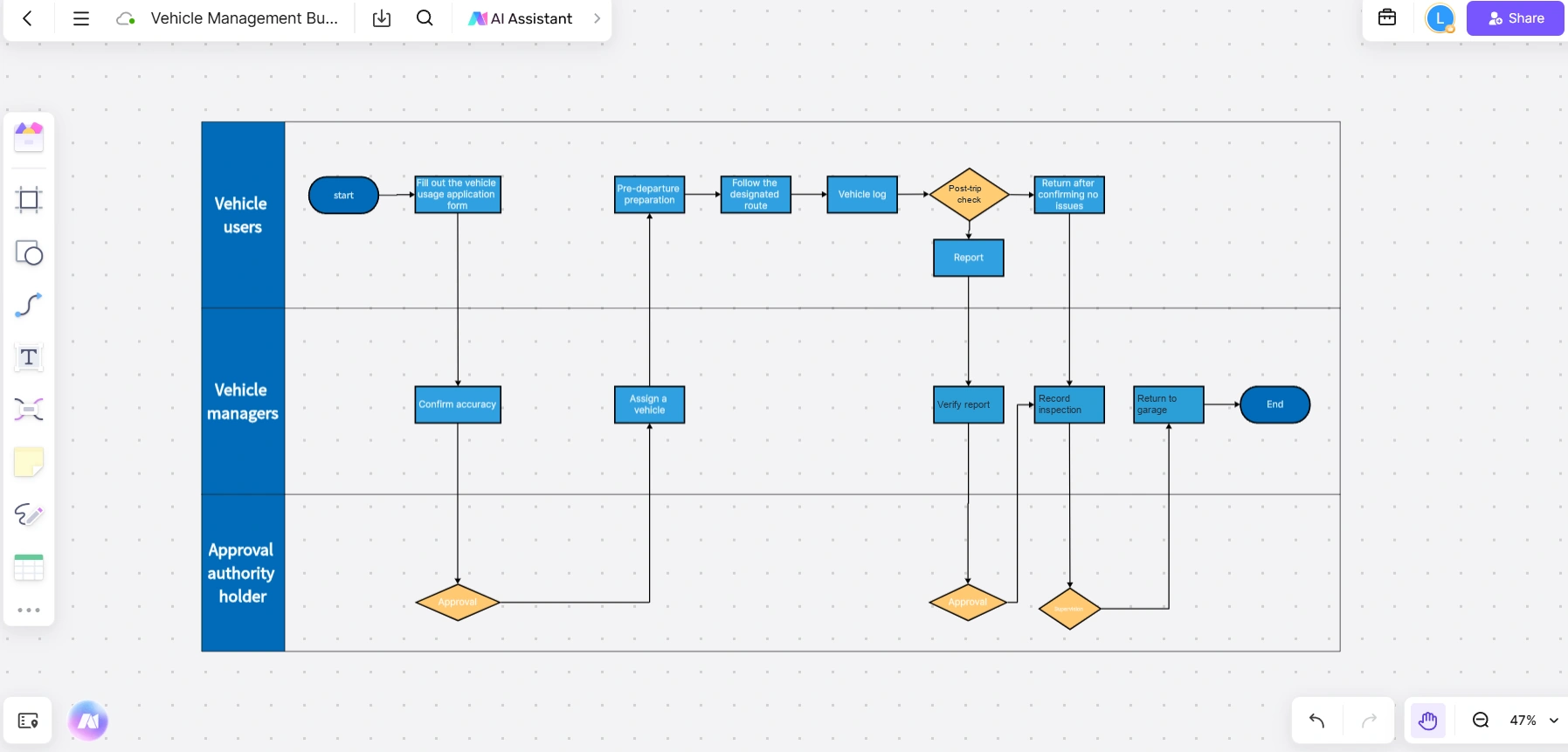The height and width of the screenshot is (752, 1568).
Task: Toggle the hand pan mode
Action: (1428, 721)
